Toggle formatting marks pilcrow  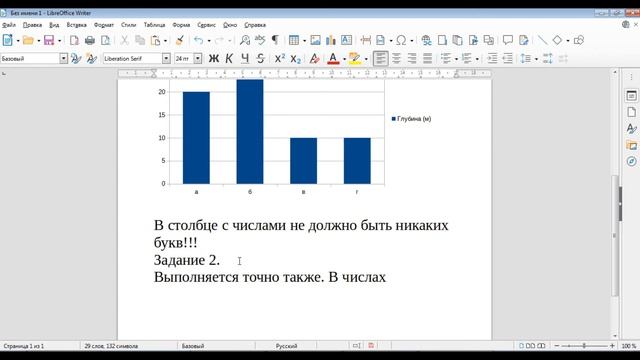(x=275, y=40)
